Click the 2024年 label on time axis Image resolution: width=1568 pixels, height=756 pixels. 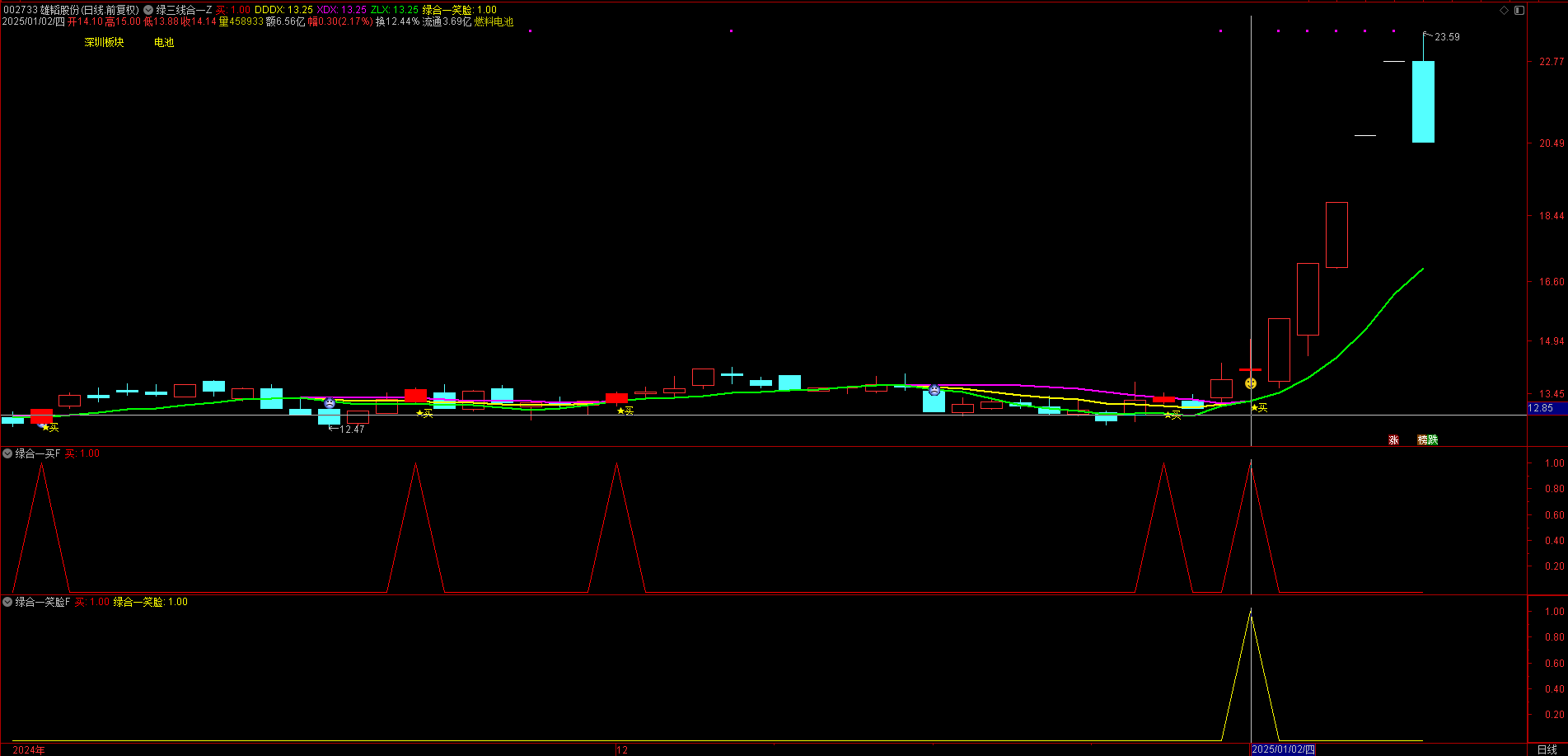pyautogui.click(x=29, y=749)
